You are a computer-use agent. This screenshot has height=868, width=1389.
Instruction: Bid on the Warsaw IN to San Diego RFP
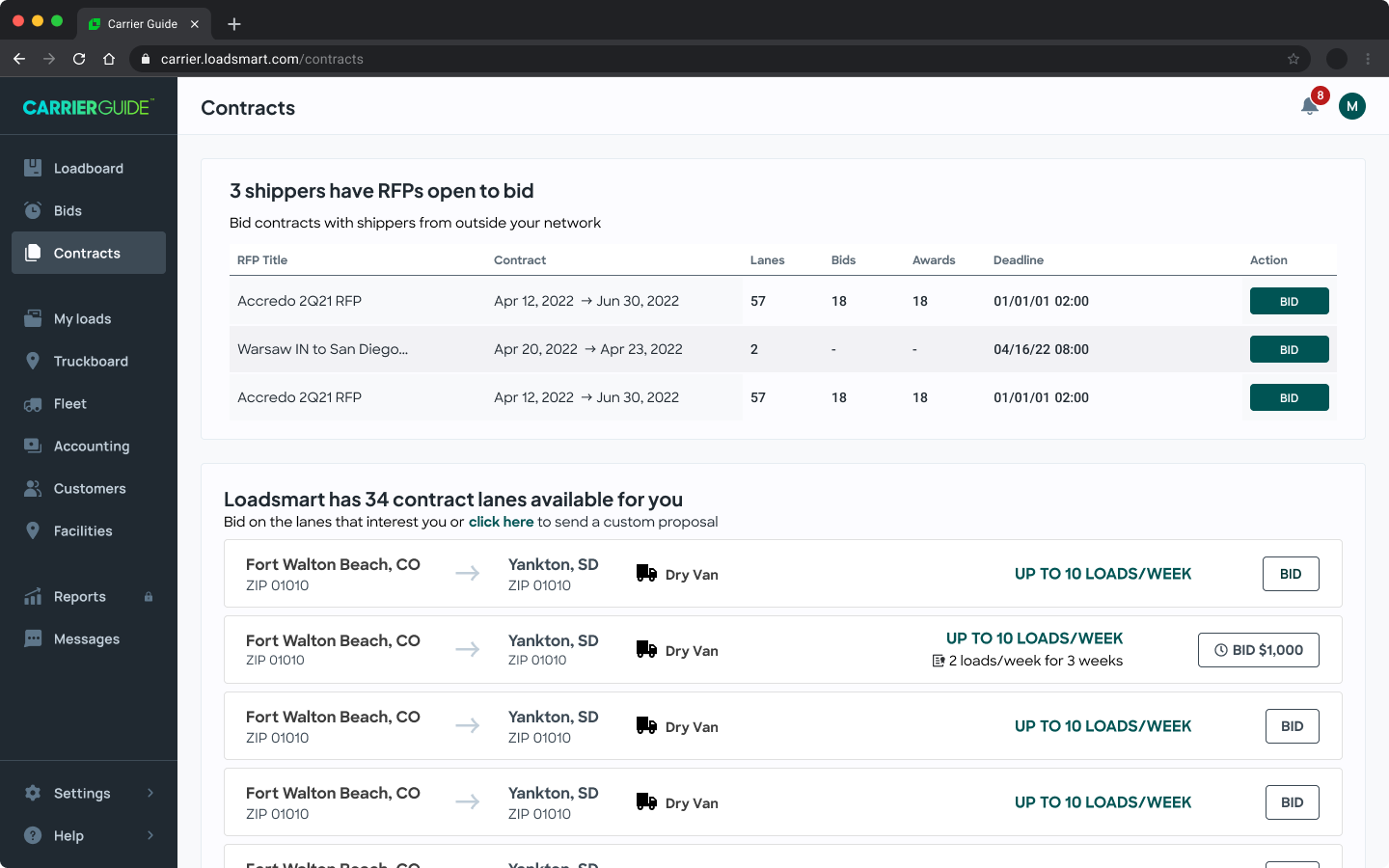[1289, 349]
